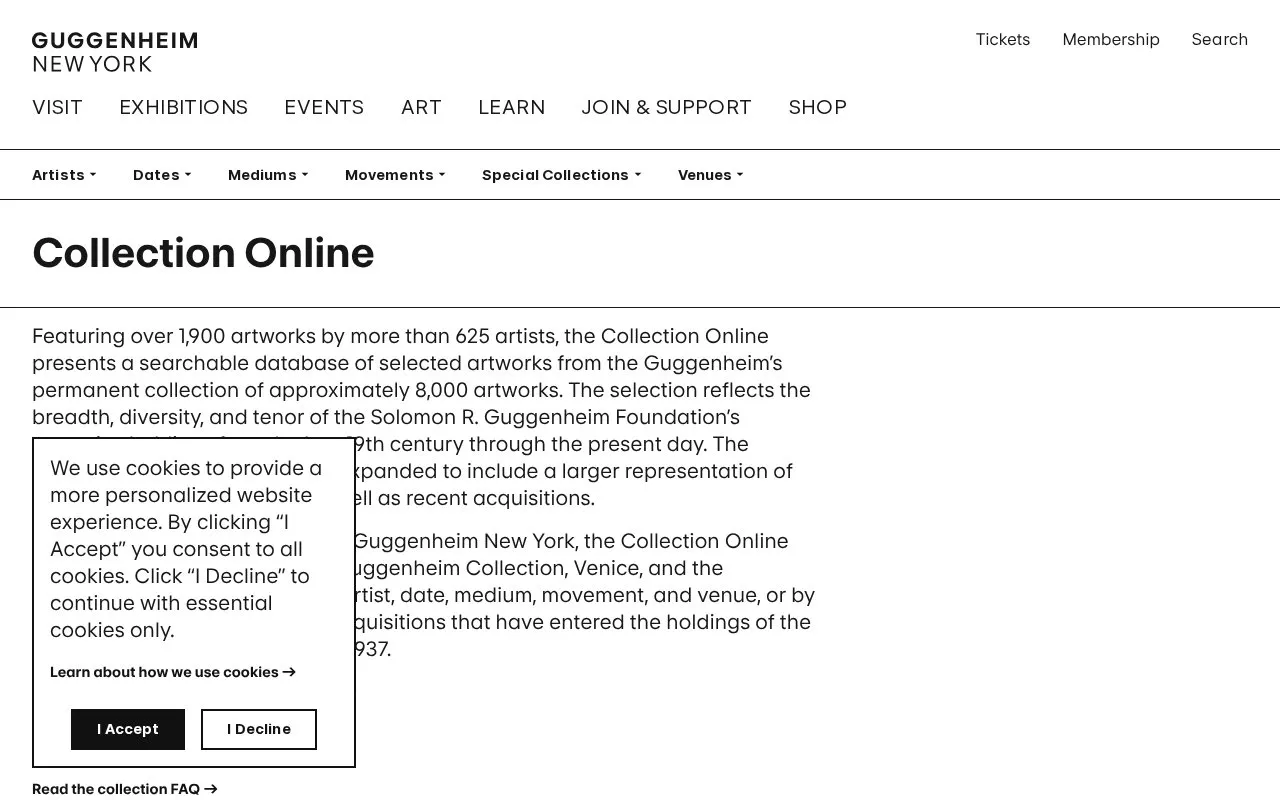Viewport: 1280px width, 800px height.
Task: Open Read the collection FAQ link
Action: pos(125,789)
